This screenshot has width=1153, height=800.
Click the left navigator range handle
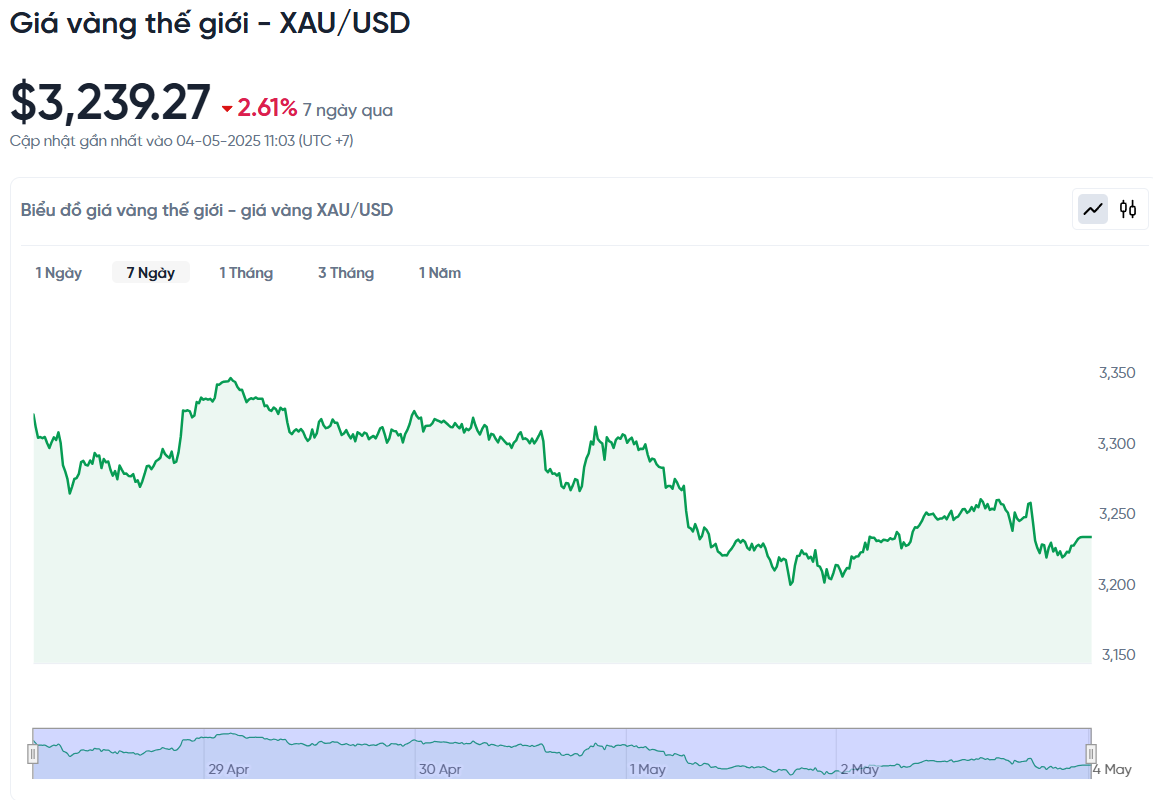click(32, 754)
